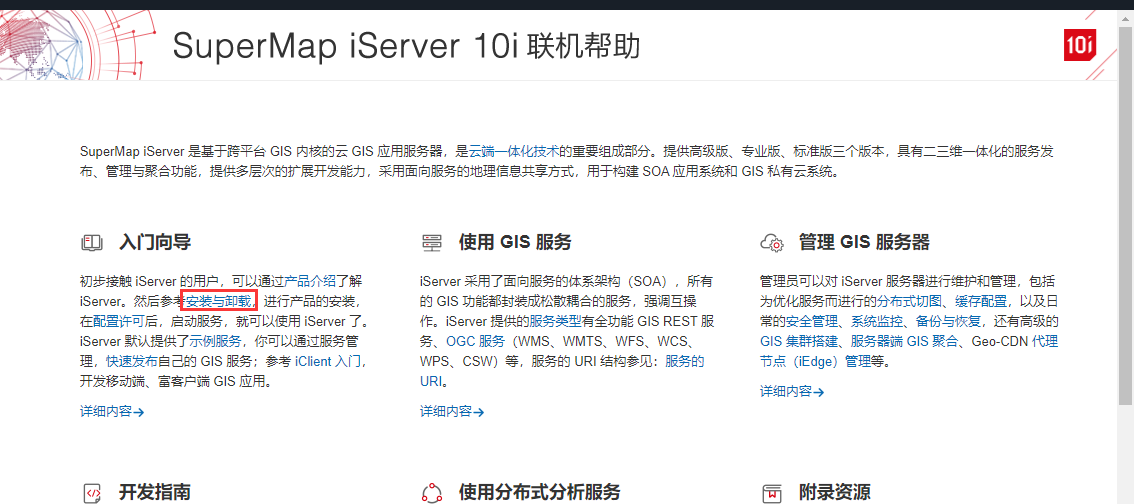Open the 分布式切图 link
Image resolution: width=1134 pixels, height=504 pixels.
(909, 301)
